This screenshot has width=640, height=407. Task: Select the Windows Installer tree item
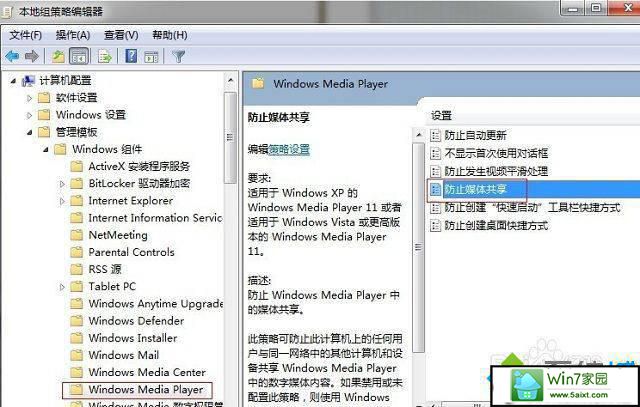pos(133,338)
